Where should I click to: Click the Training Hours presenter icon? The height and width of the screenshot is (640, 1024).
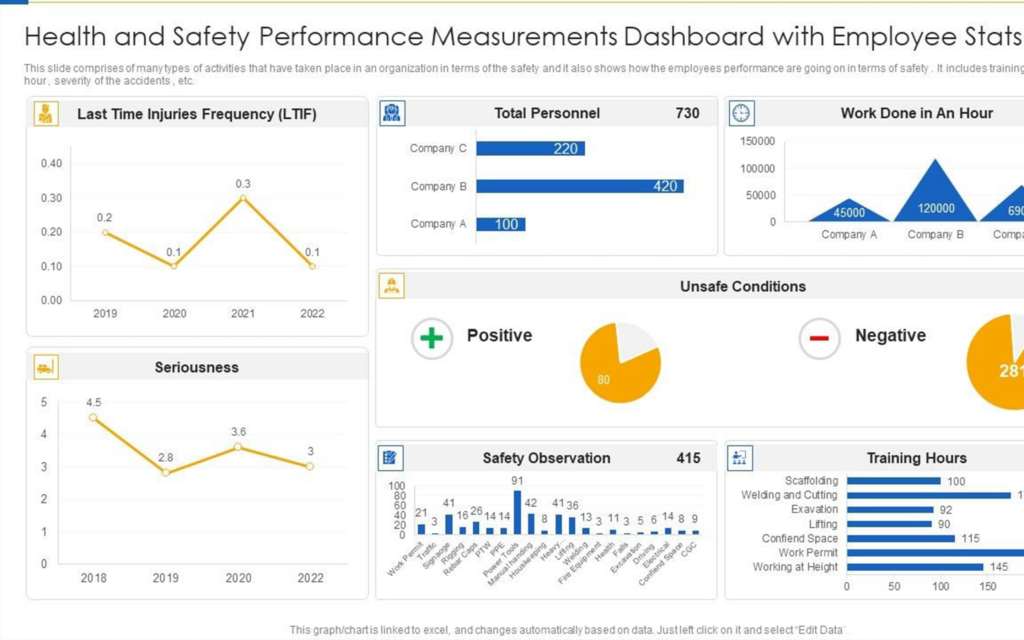tap(741, 458)
